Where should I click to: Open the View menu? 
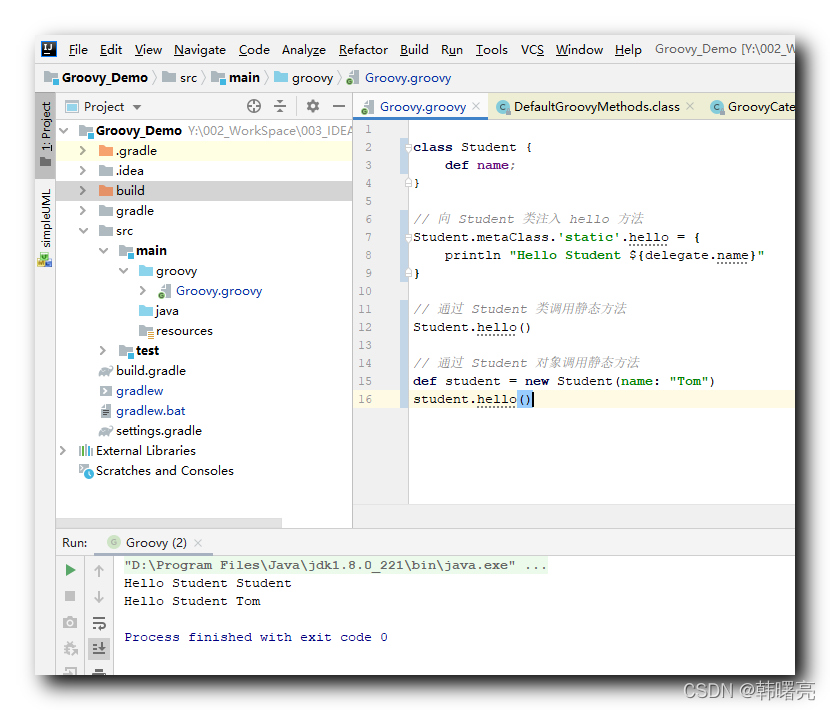[x=148, y=50]
